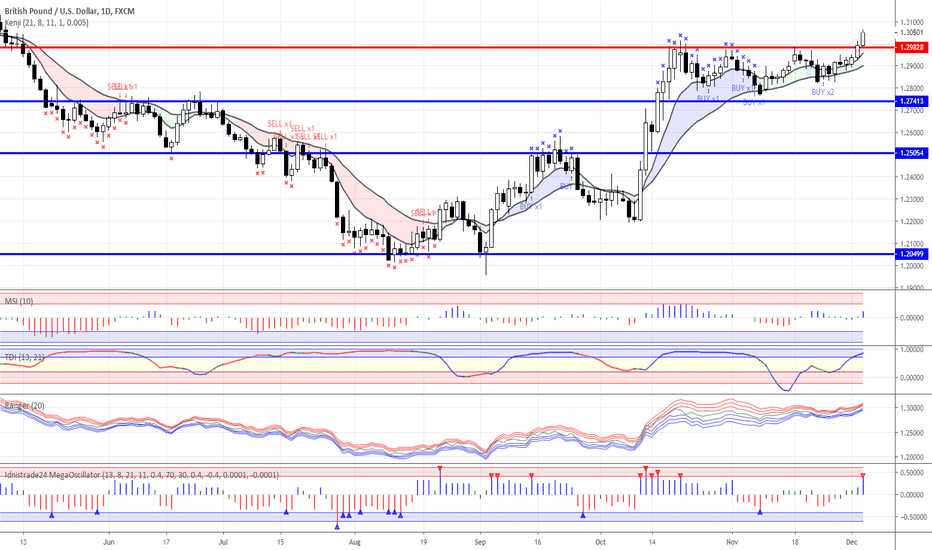Click the British Pound / U.S. Dollar chart title

(x=58, y=9)
